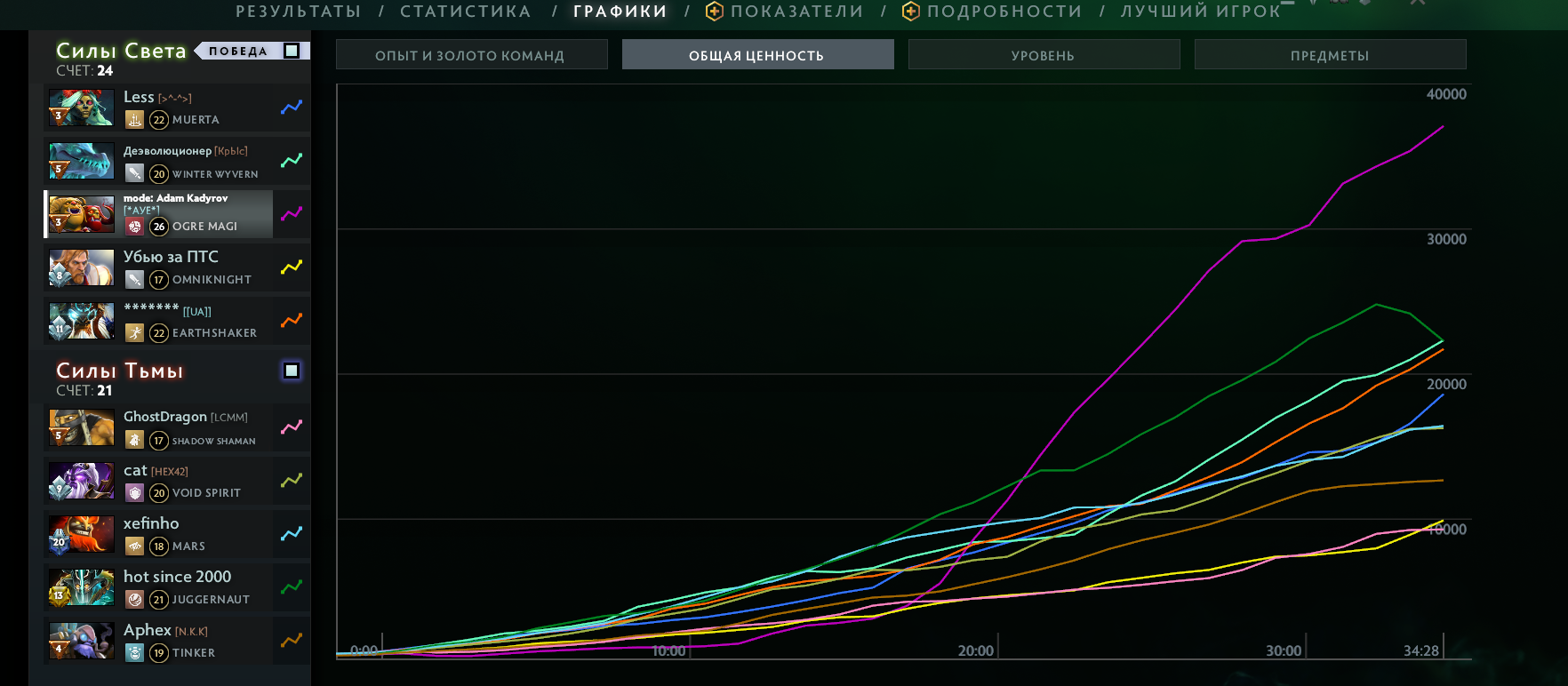The width and height of the screenshot is (1568, 686).
Task: Click the Dota Plus icon before ПОКАЗАТЕЛИ
Action: (x=714, y=12)
